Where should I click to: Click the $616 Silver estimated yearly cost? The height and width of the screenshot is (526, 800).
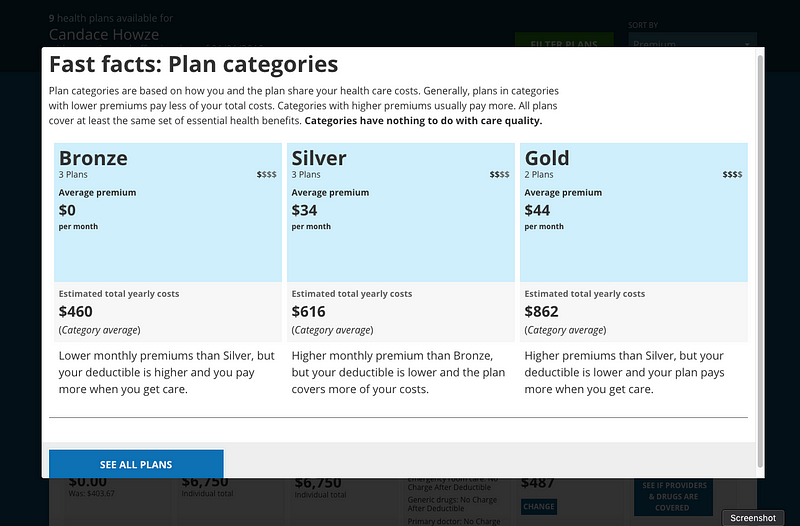tap(309, 311)
